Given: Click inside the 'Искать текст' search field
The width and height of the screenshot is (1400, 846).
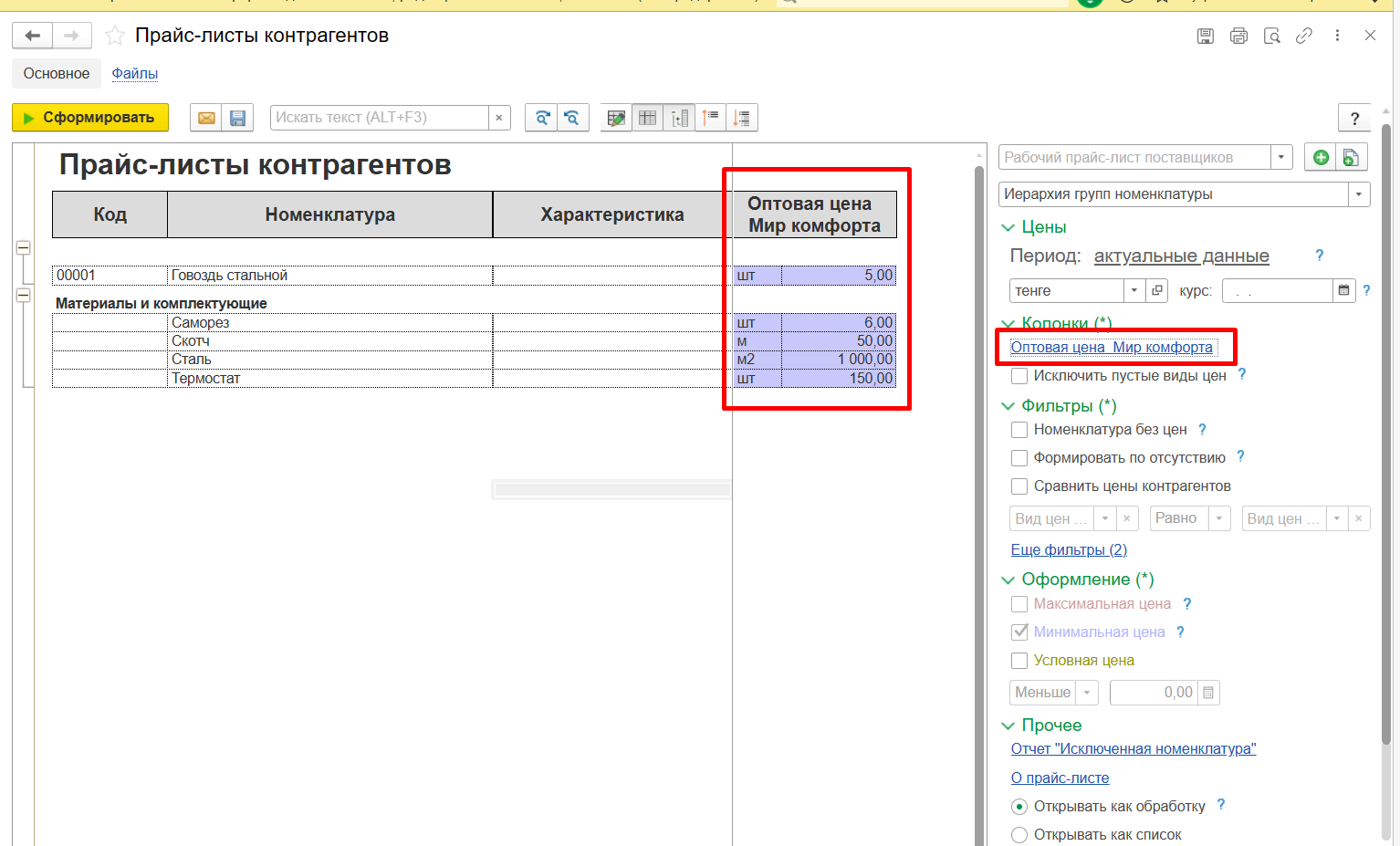Looking at the screenshot, I should [379, 118].
